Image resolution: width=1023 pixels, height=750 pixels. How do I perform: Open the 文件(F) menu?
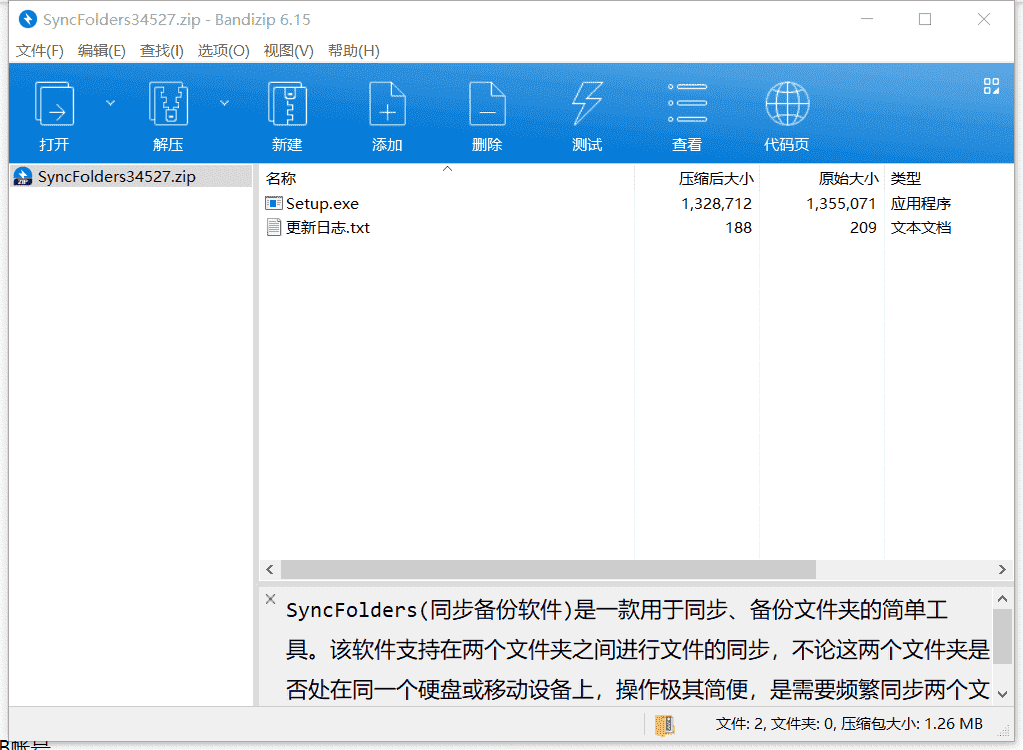pos(40,51)
